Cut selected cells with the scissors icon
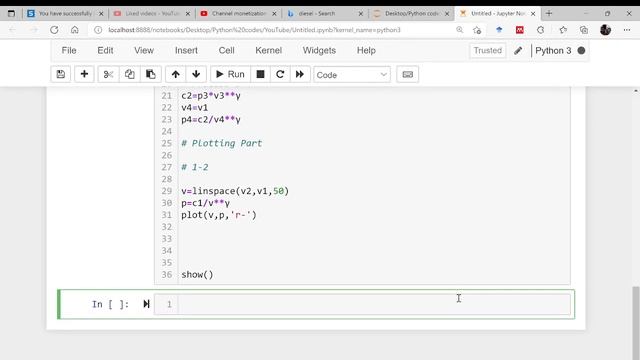 click(108, 74)
